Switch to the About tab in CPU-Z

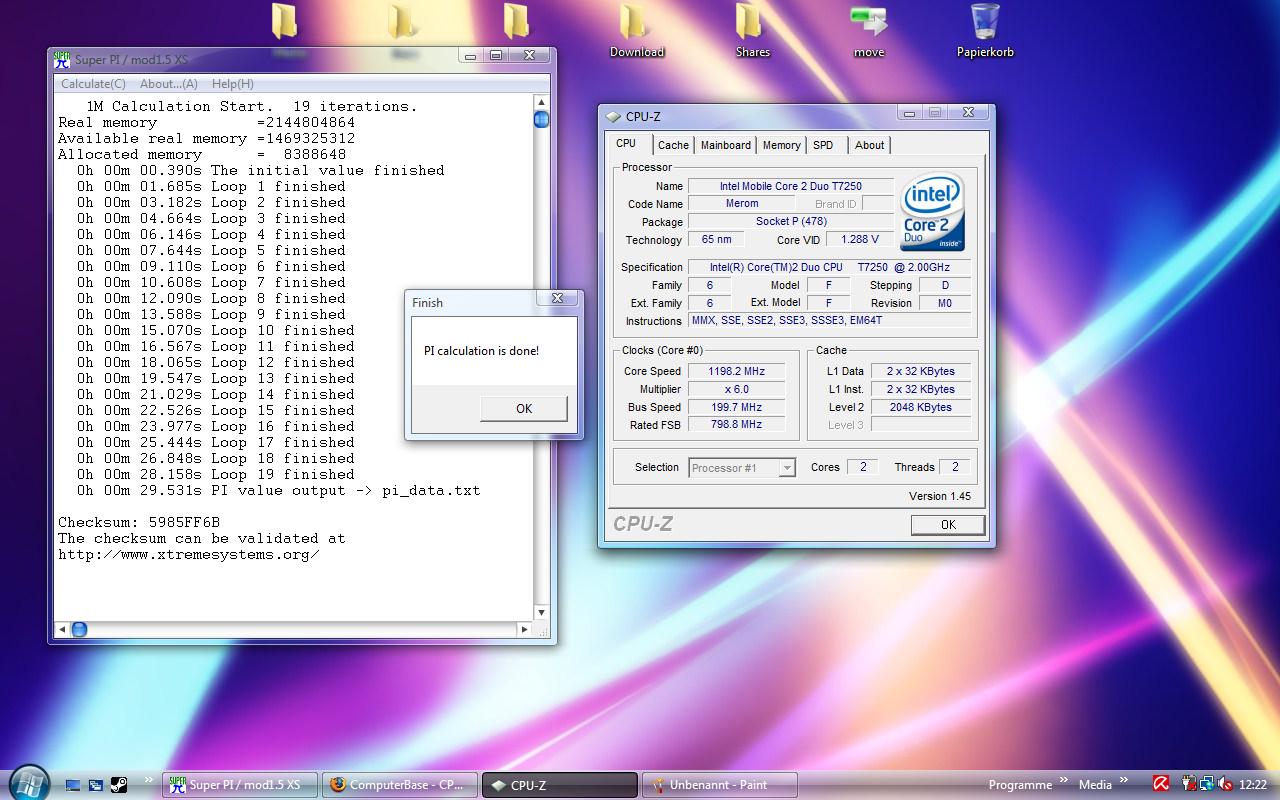(x=869, y=145)
